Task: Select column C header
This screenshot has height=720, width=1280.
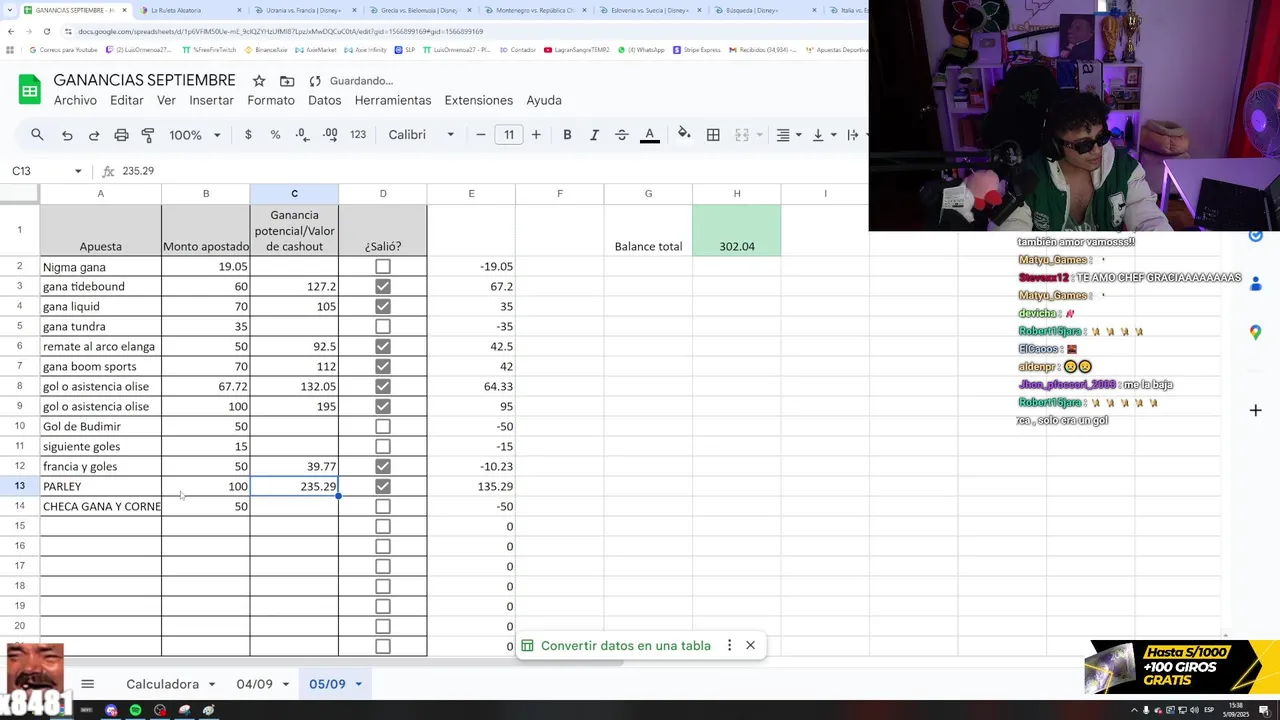Action: click(x=294, y=194)
